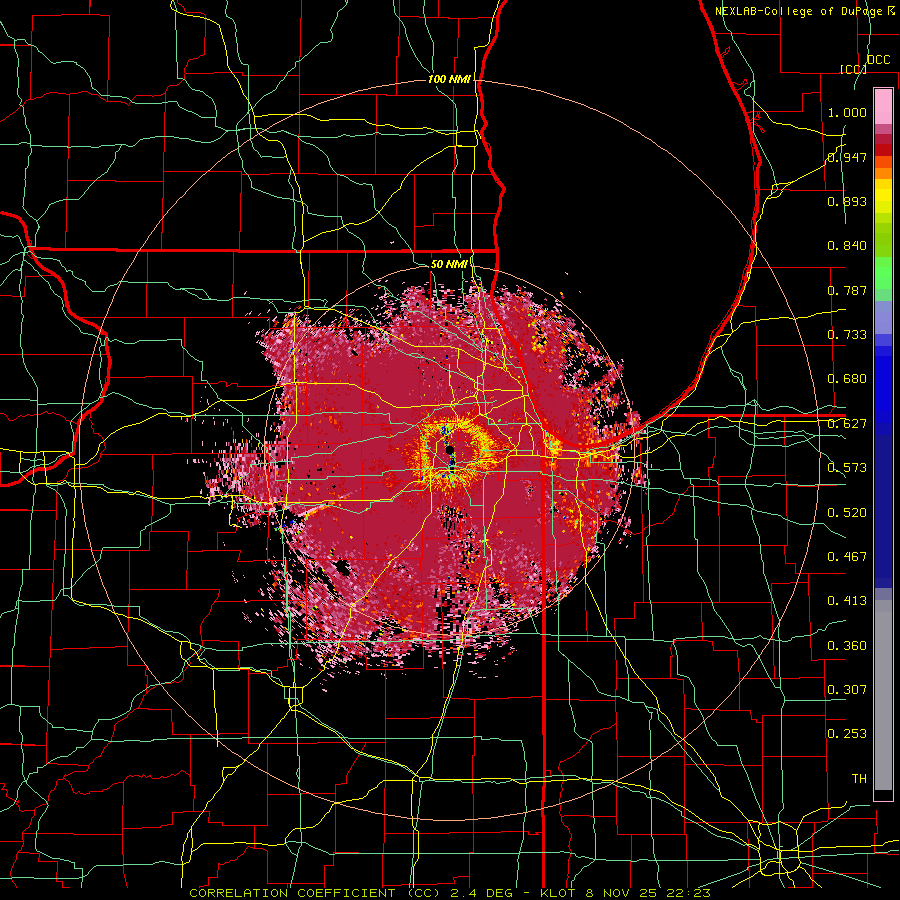Image resolution: width=900 pixels, height=900 pixels.
Task: Select the 0.467 scale label
Action: 847,556
